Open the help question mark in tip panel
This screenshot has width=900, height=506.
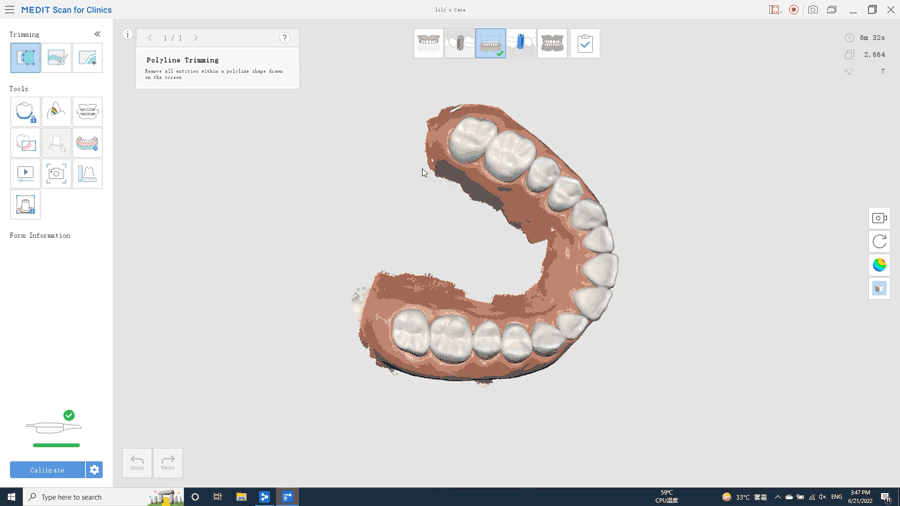285,38
